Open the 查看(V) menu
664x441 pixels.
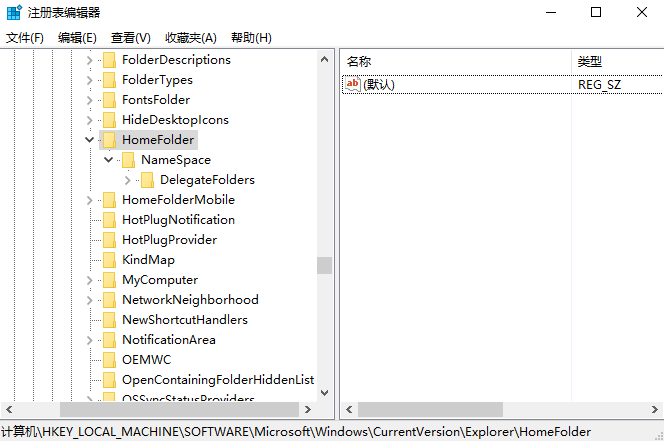point(130,38)
